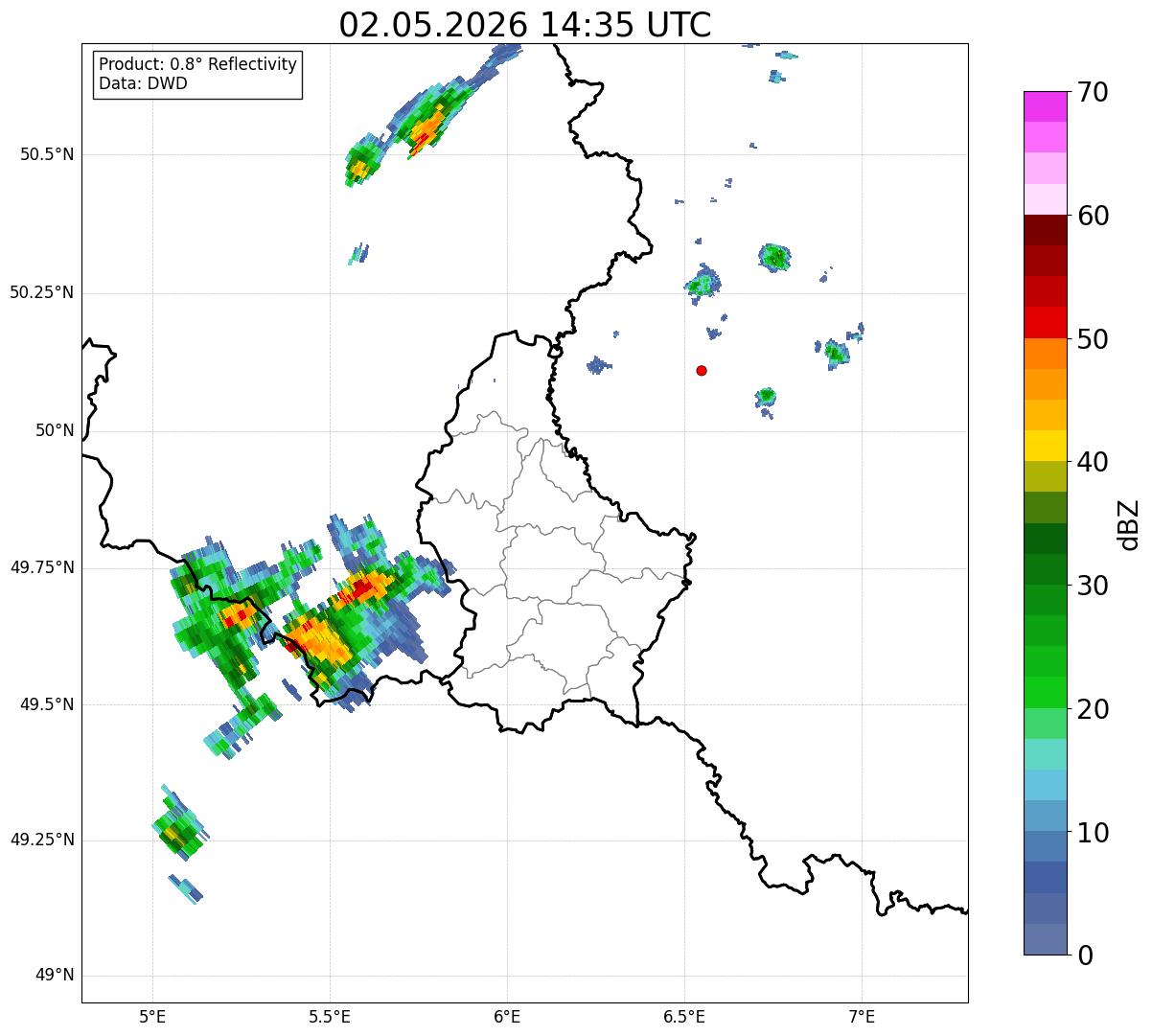Click the bright green 20 dBZ colorbar band

pyautogui.click(x=1045, y=692)
